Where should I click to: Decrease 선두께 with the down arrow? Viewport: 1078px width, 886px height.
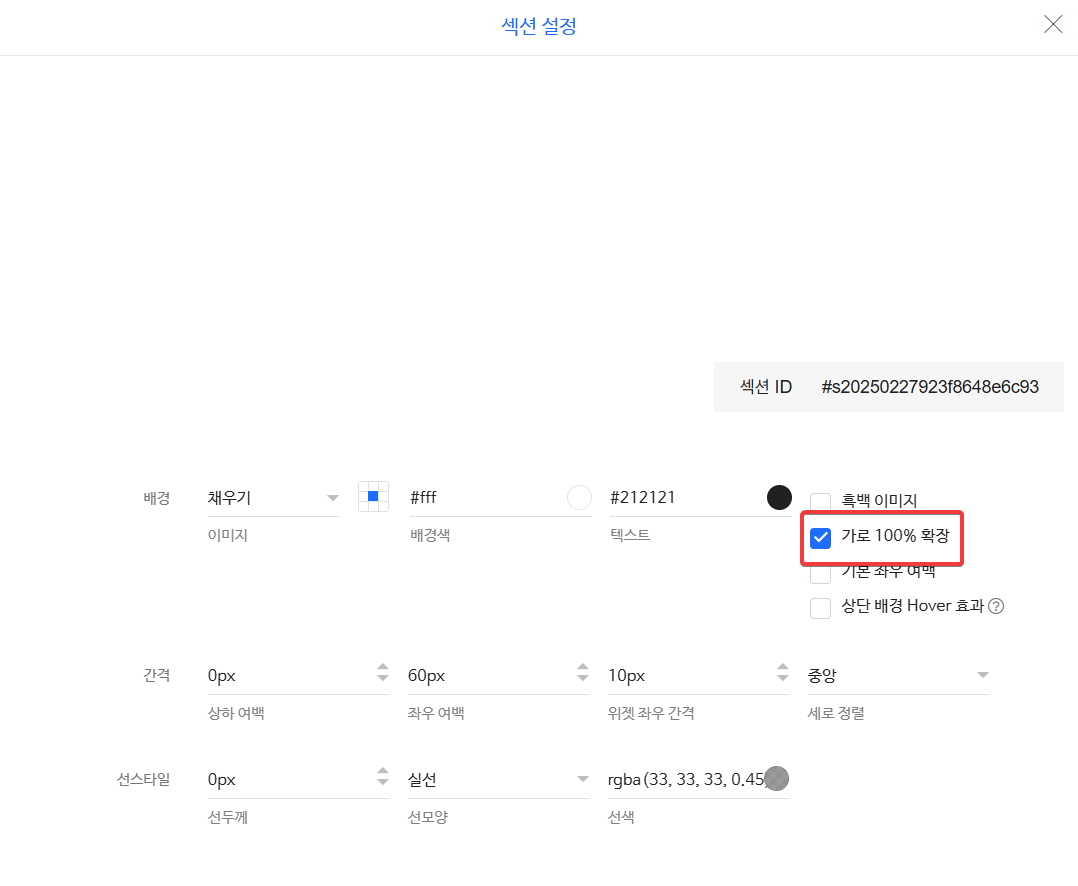pos(382,785)
